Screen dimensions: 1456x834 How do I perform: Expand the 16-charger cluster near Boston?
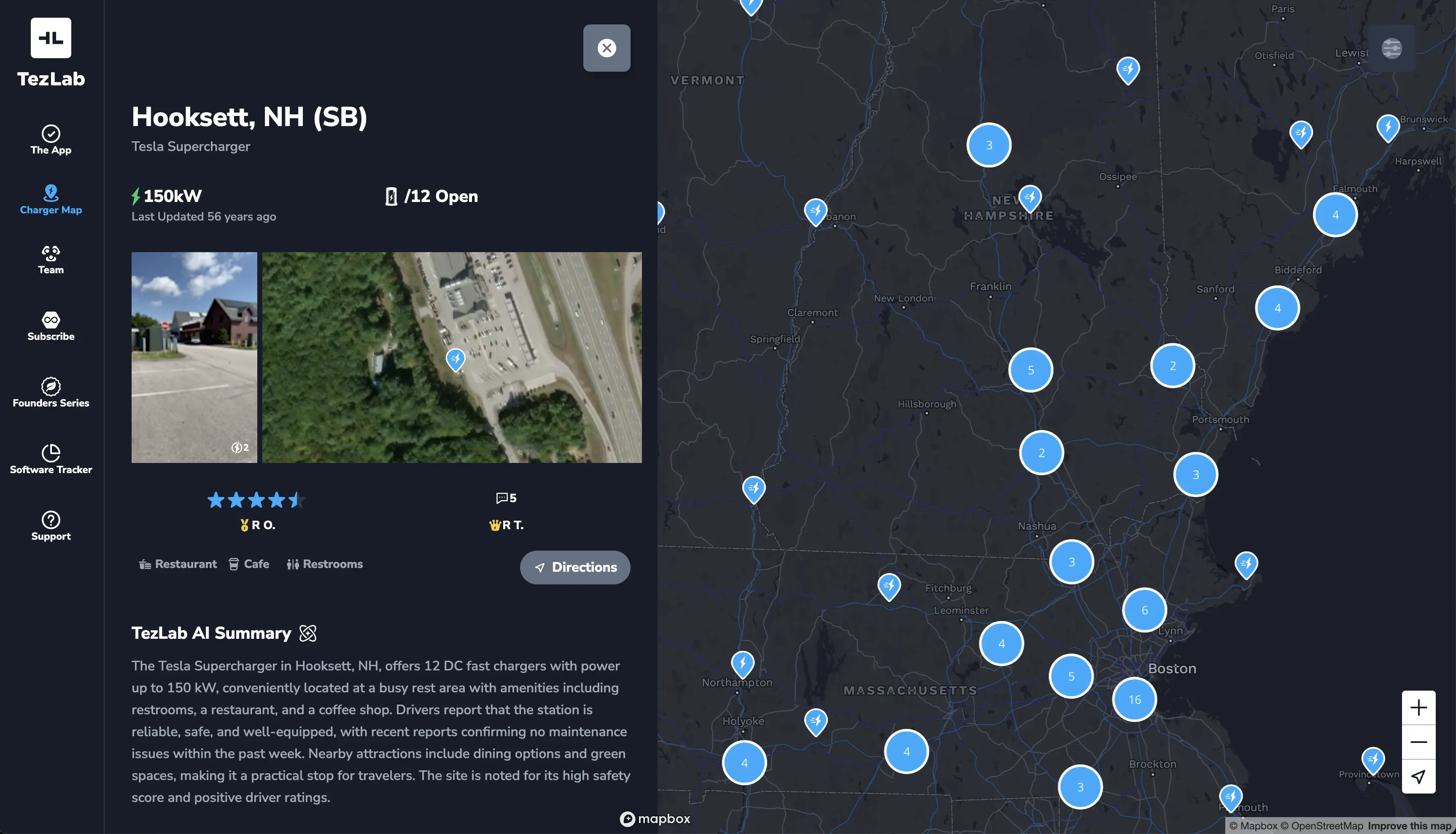1134,699
